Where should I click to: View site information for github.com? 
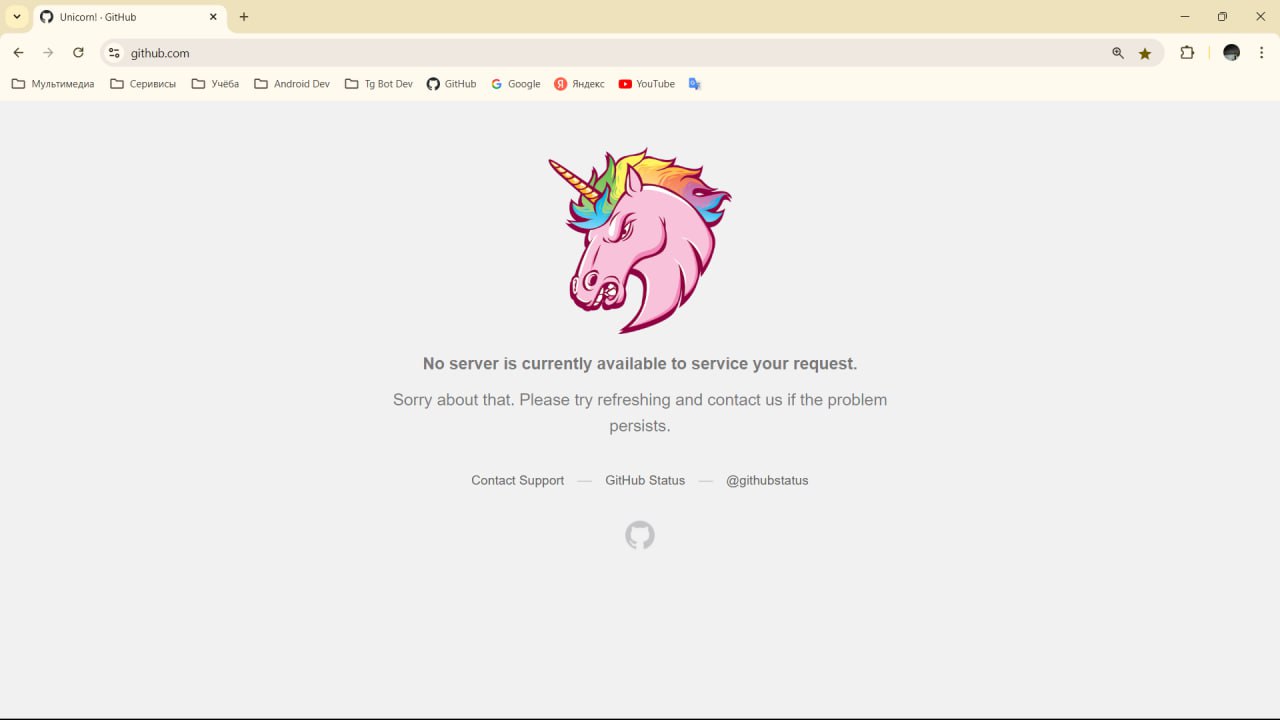(114, 53)
